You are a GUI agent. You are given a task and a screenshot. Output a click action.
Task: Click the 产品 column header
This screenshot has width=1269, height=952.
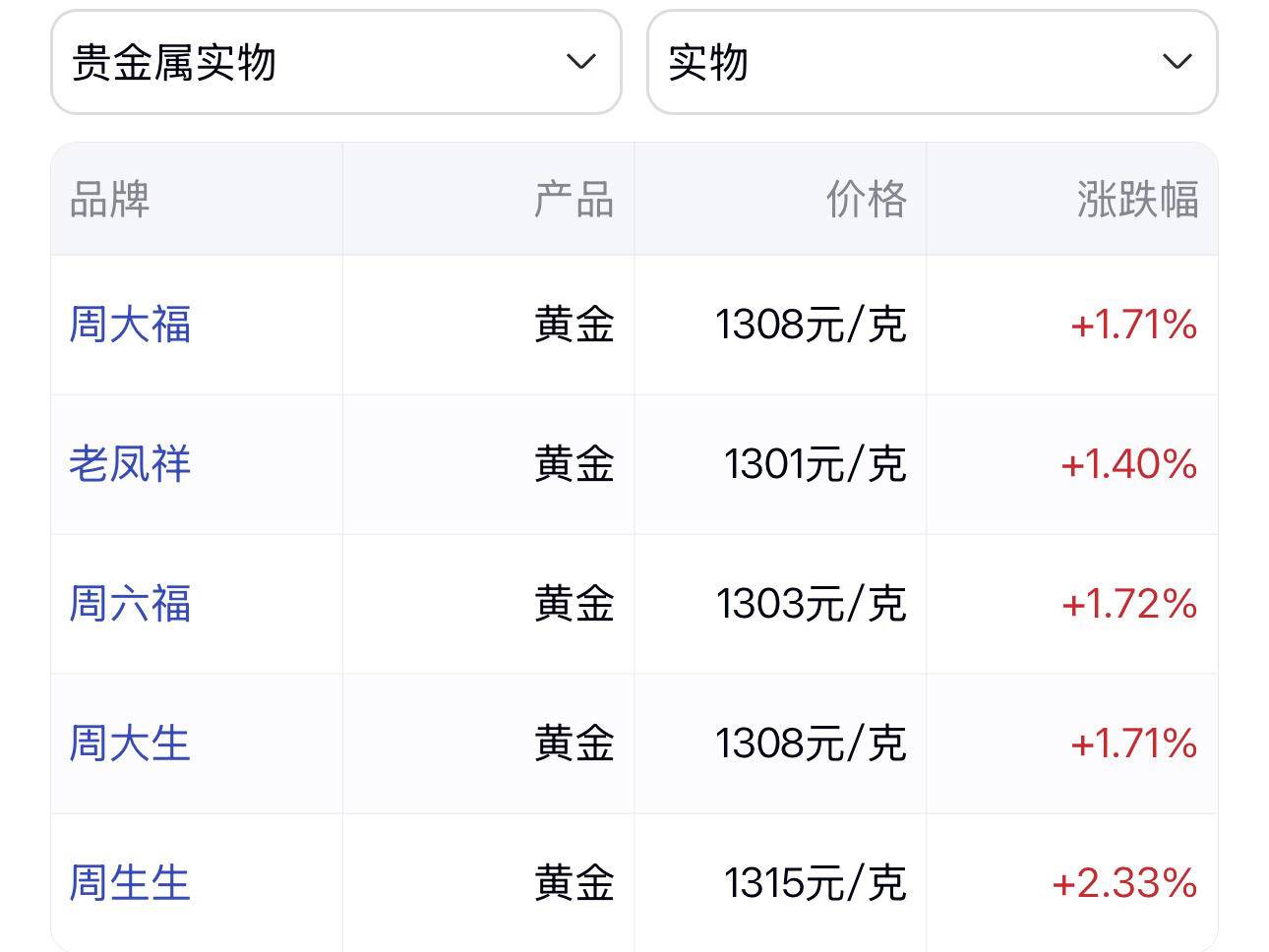(x=574, y=200)
